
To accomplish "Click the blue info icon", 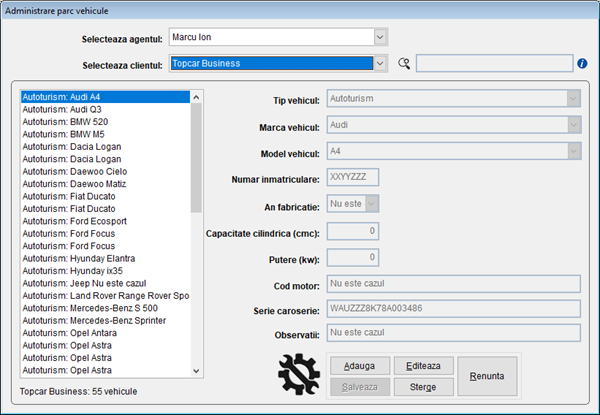I will point(582,64).
